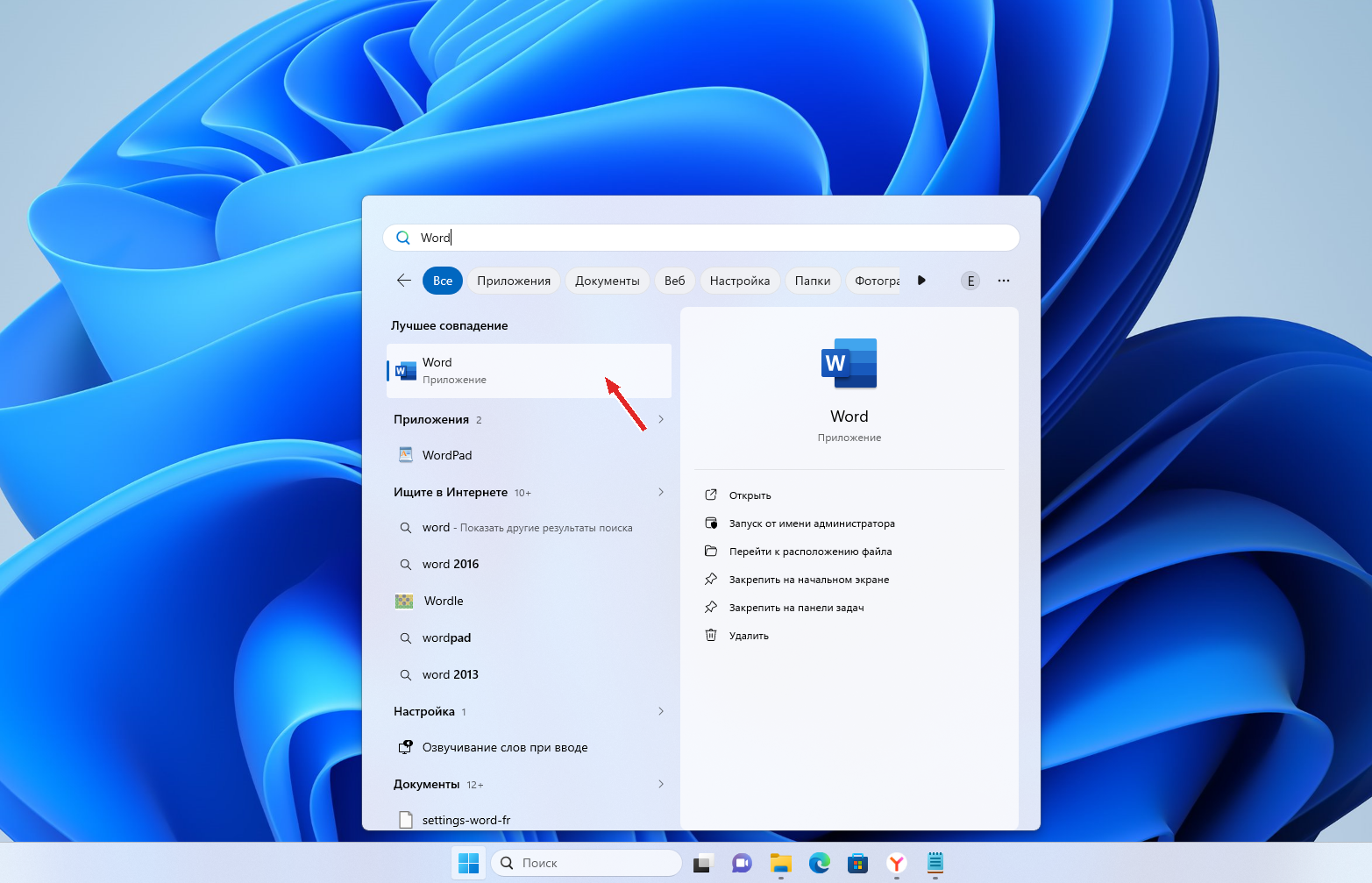Viewport: 1372px width, 883px height.
Task: Click the user account avatar 'E'
Action: pos(970,281)
